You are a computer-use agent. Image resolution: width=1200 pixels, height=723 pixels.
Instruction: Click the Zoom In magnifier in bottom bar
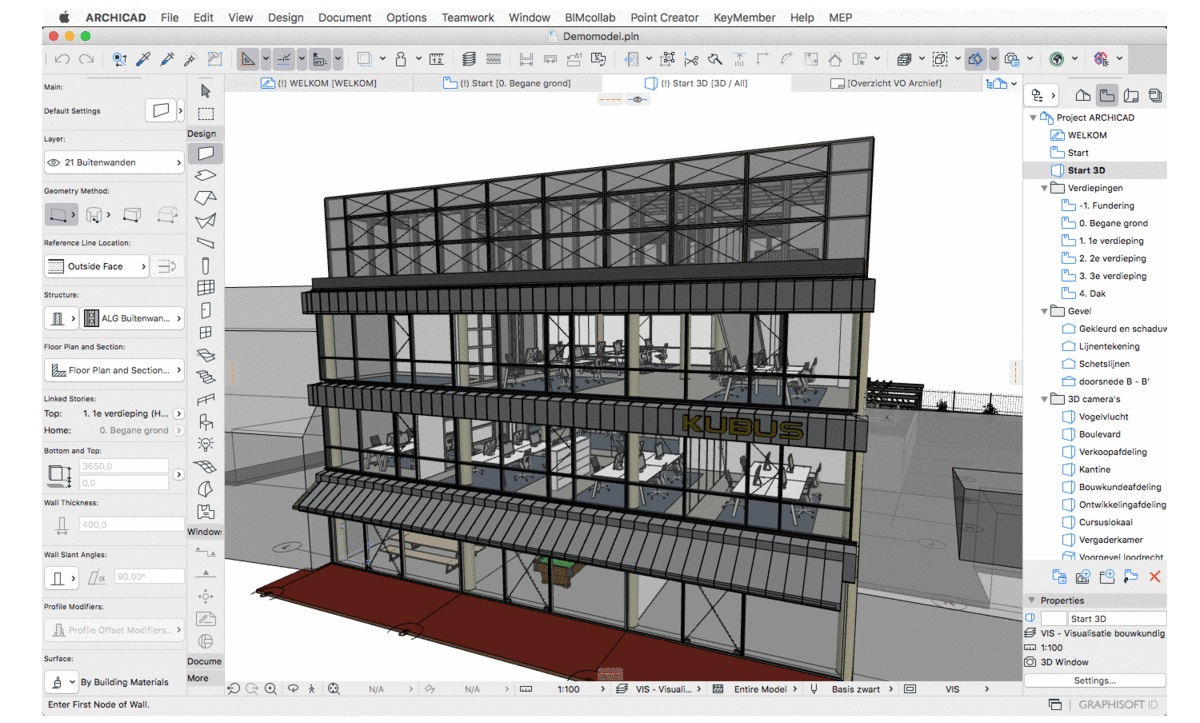[270, 689]
